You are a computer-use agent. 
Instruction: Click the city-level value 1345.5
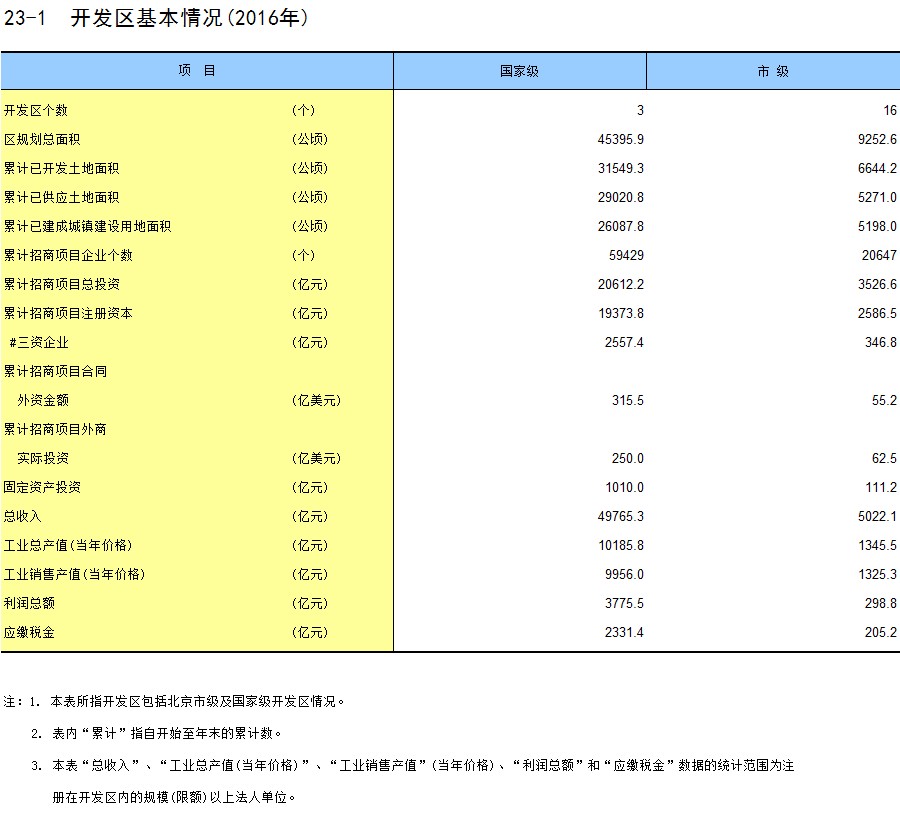(877, 545)
